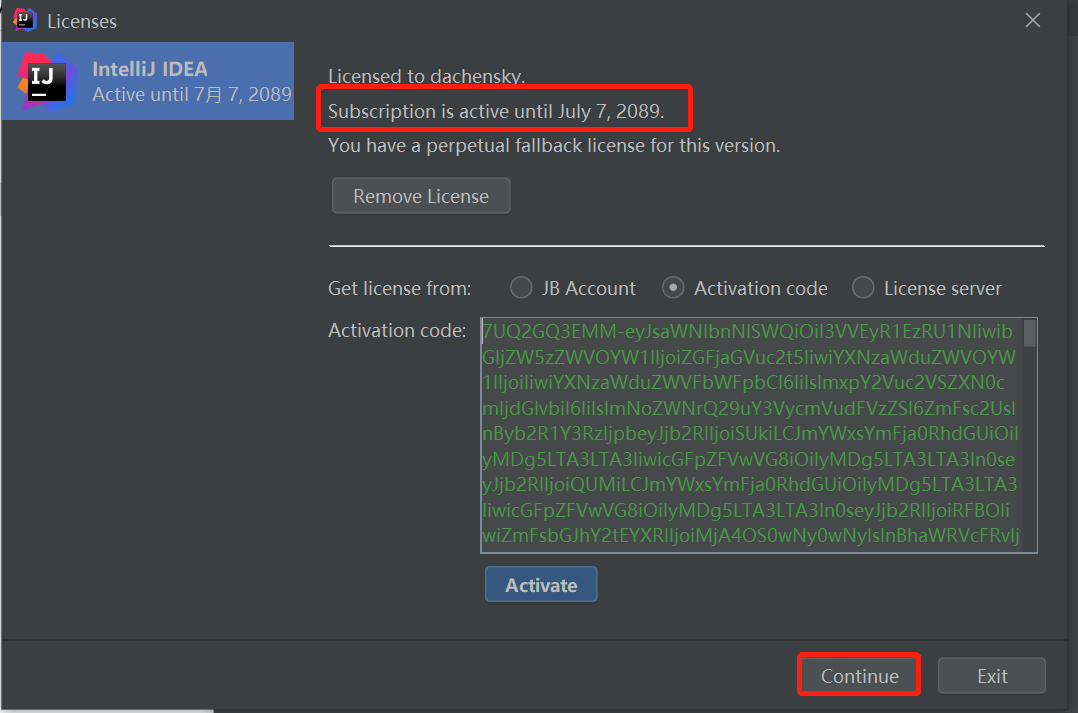This screenshot has height=713, width=1078.
Task: Click the 'Get license from:' label
Action: point(399,288)
